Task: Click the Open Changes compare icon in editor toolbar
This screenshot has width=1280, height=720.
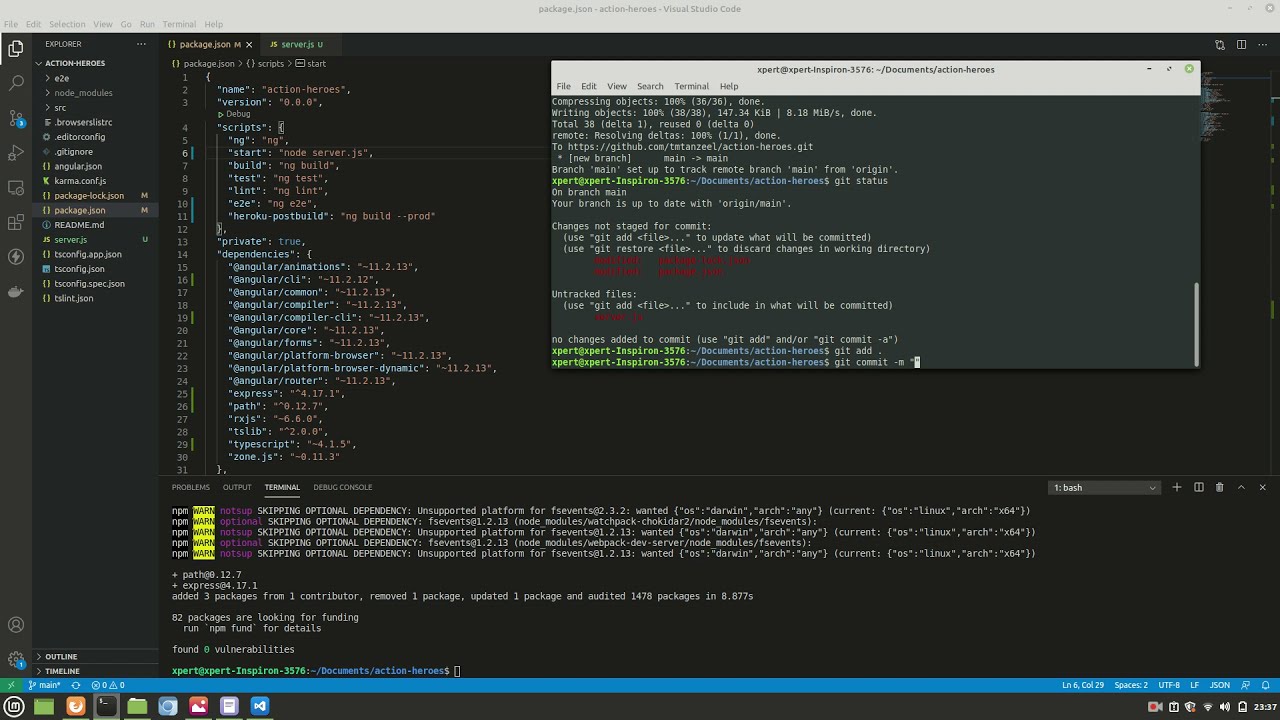Action: pyautogui.click(x=1220, y=44)
